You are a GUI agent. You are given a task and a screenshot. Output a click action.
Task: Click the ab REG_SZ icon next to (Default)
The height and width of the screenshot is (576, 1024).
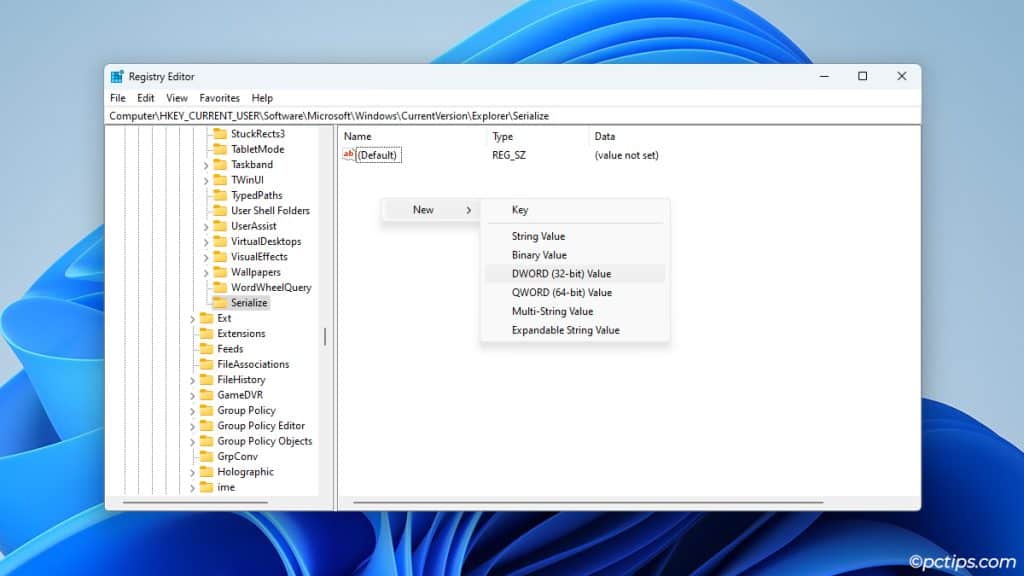347,155
